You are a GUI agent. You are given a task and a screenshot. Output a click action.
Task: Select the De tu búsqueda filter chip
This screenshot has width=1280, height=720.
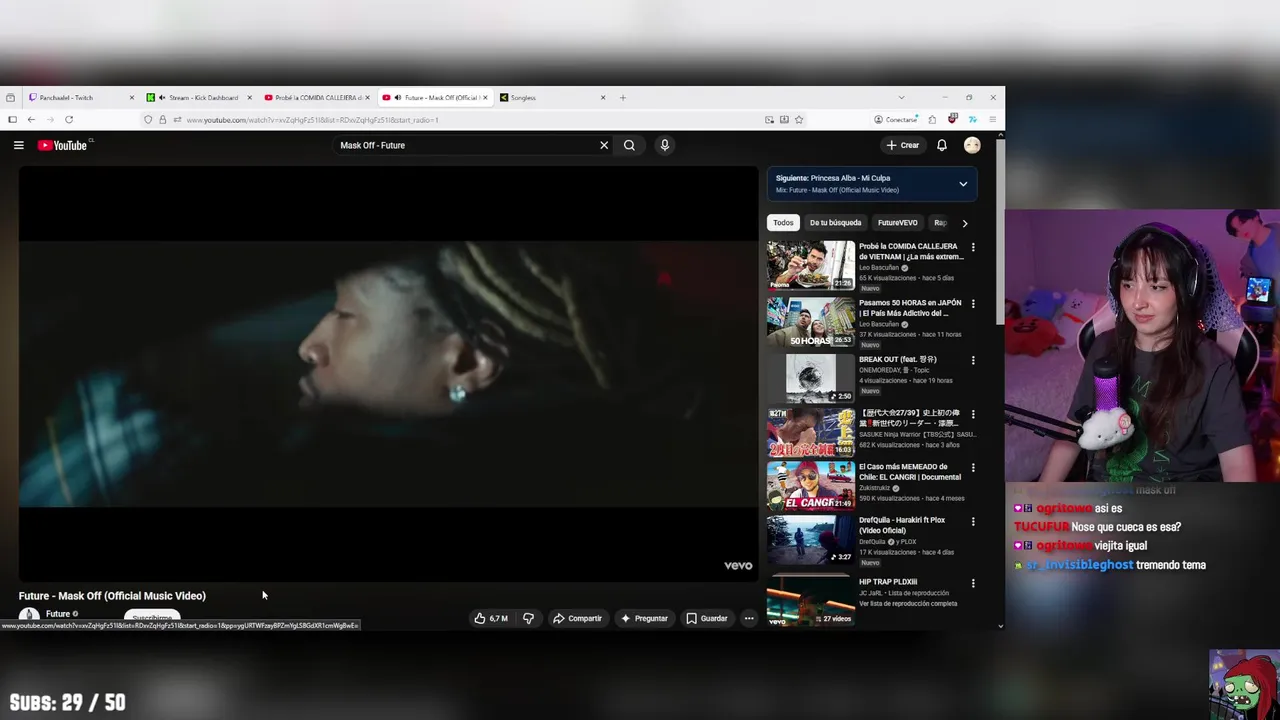pyautogui.click(x=835, y=223)
